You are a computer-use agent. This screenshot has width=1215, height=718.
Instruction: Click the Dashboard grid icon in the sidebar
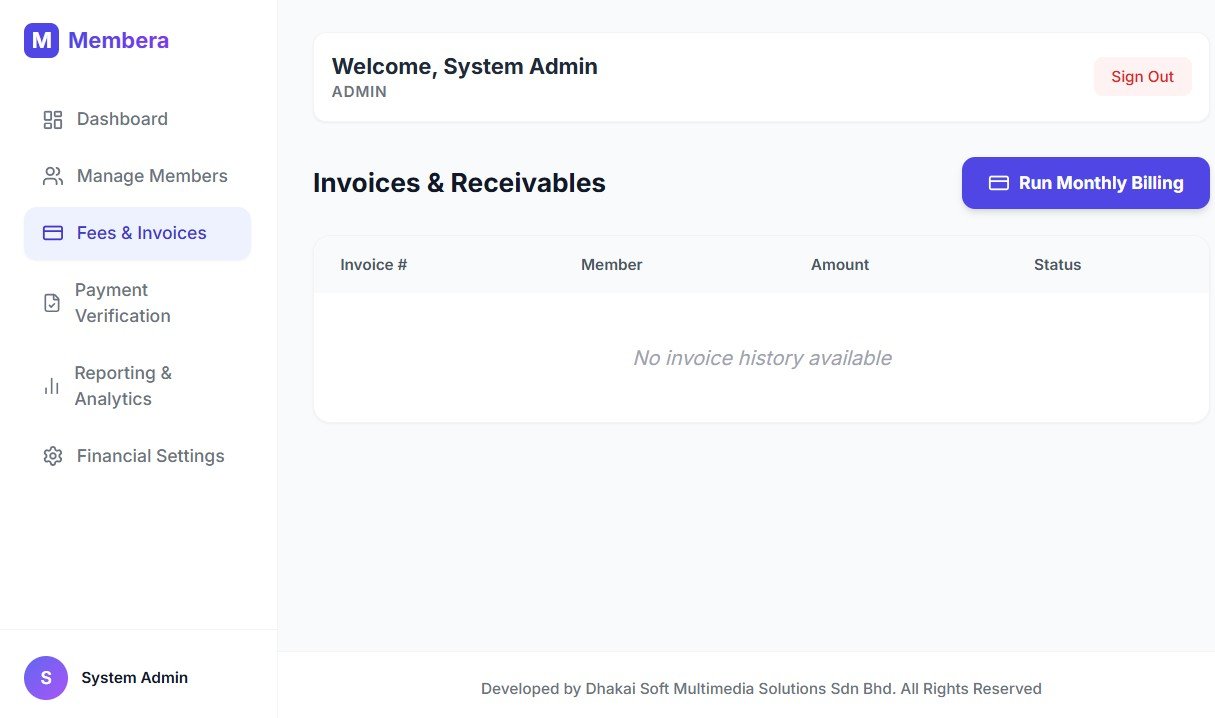53,120
